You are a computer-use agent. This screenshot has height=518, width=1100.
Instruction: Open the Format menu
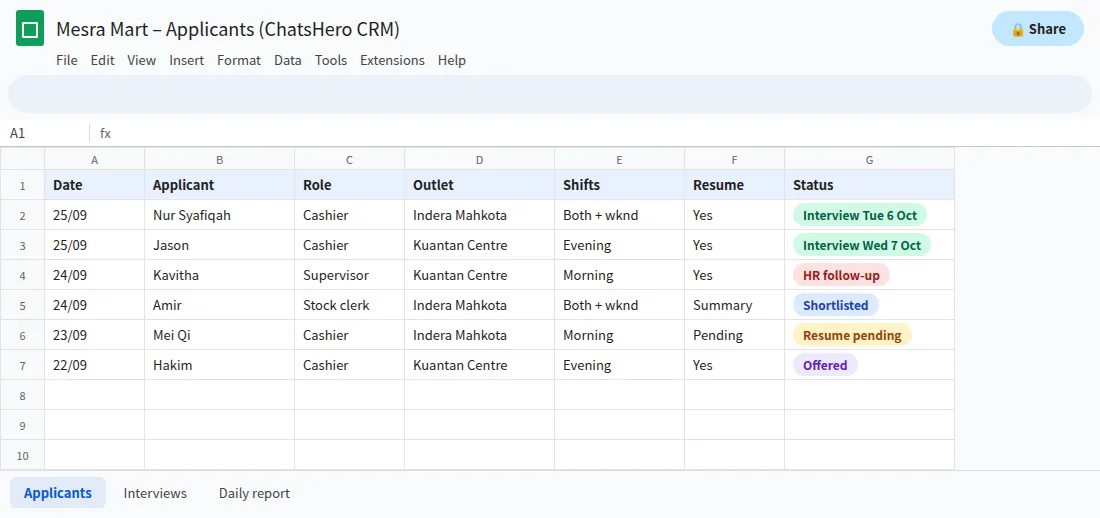coord(239,60)
